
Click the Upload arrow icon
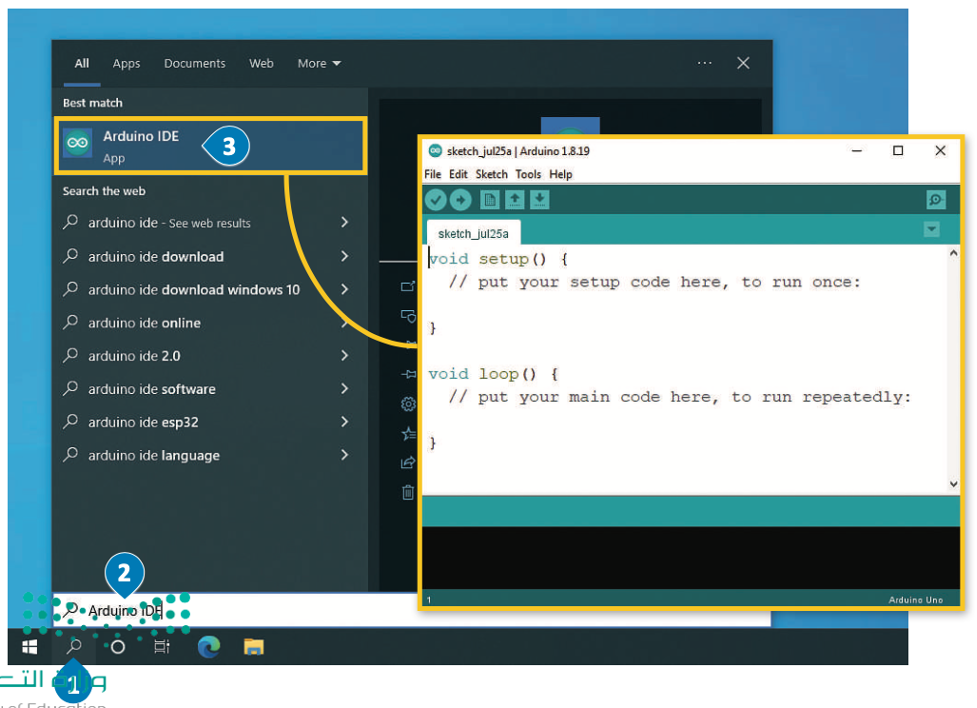click(460, 200)
